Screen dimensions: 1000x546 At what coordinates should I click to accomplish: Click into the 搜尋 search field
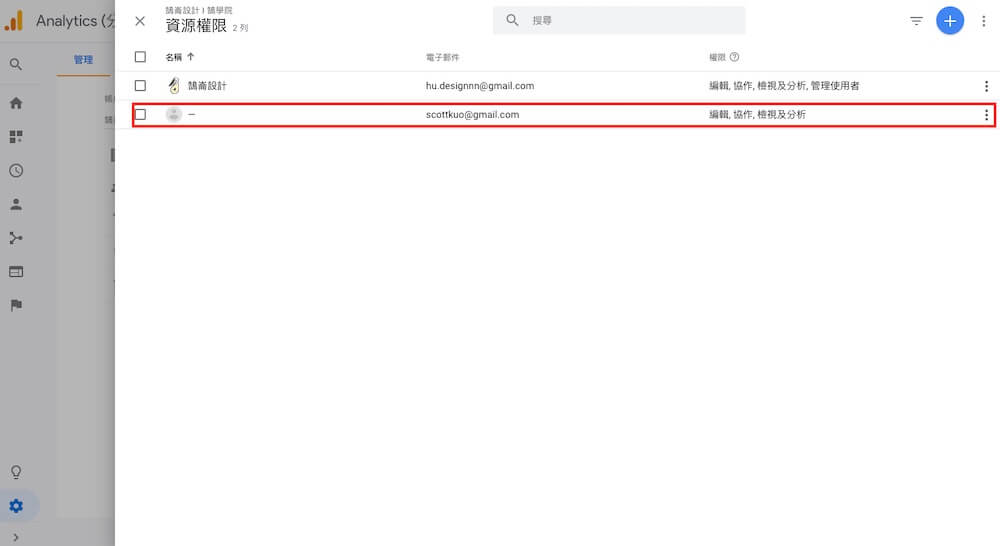pyautogui.click(x=619, y=20)
